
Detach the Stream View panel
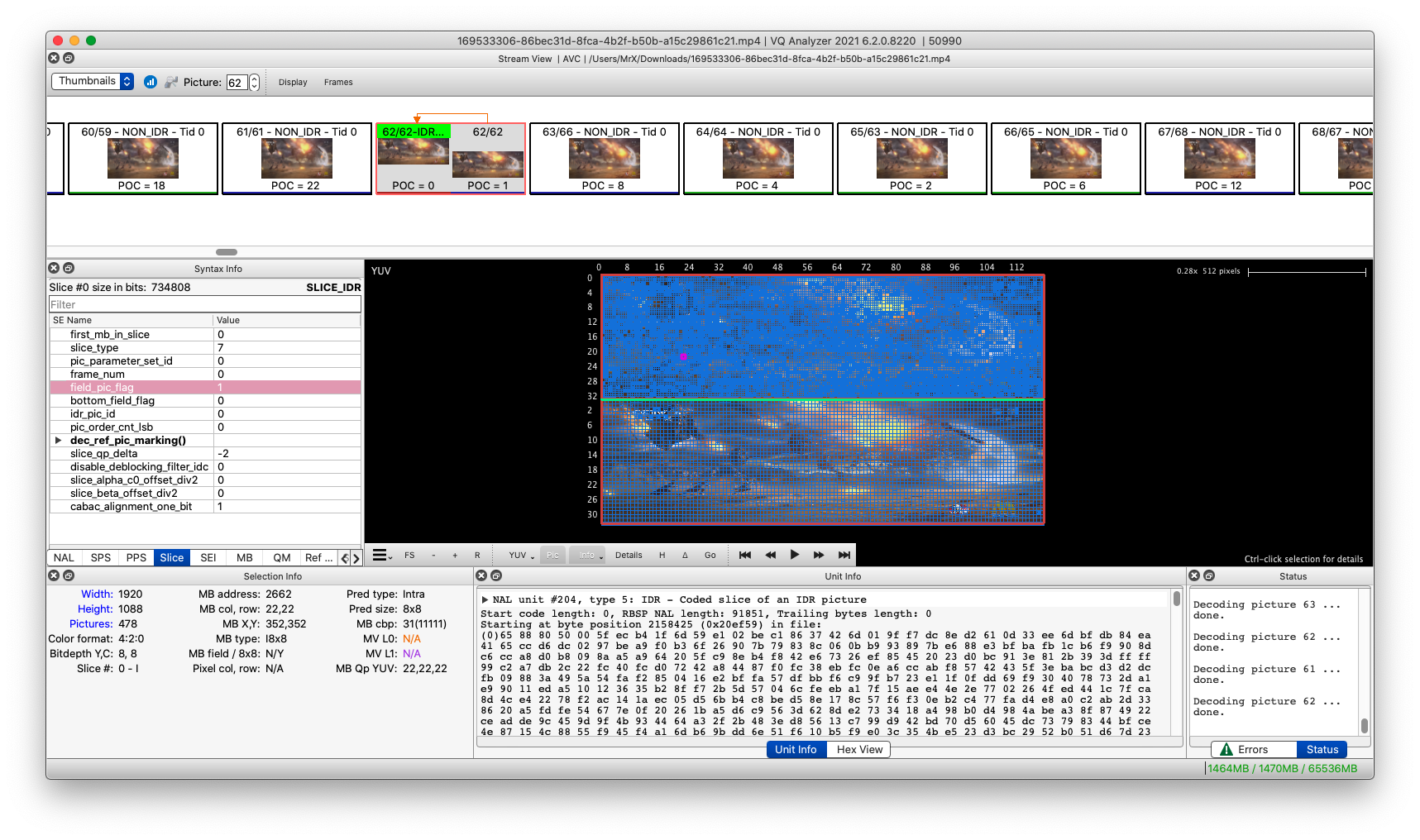69,58
